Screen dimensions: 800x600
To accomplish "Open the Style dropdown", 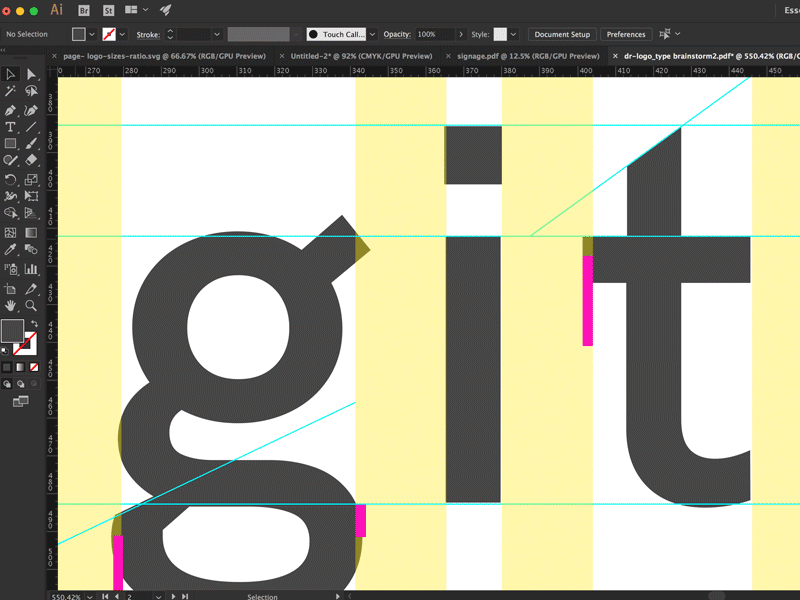I will 512,34.
